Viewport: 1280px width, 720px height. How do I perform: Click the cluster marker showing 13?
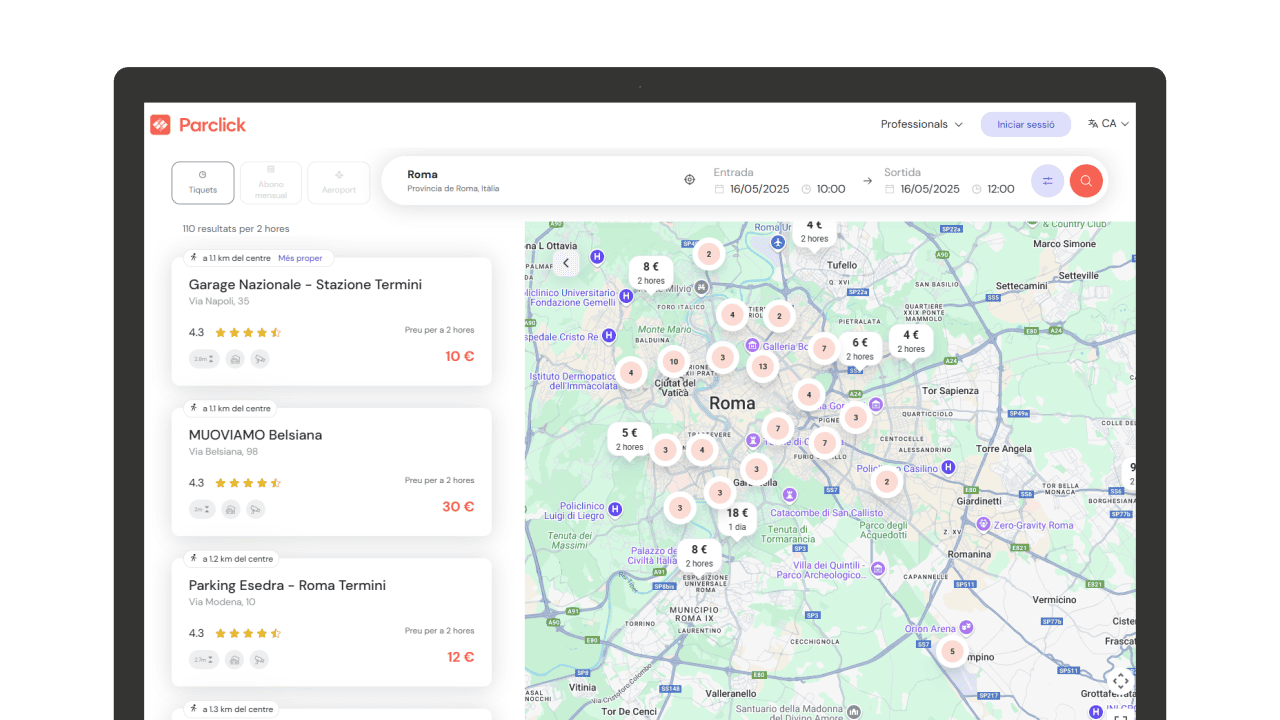point(763,367)
